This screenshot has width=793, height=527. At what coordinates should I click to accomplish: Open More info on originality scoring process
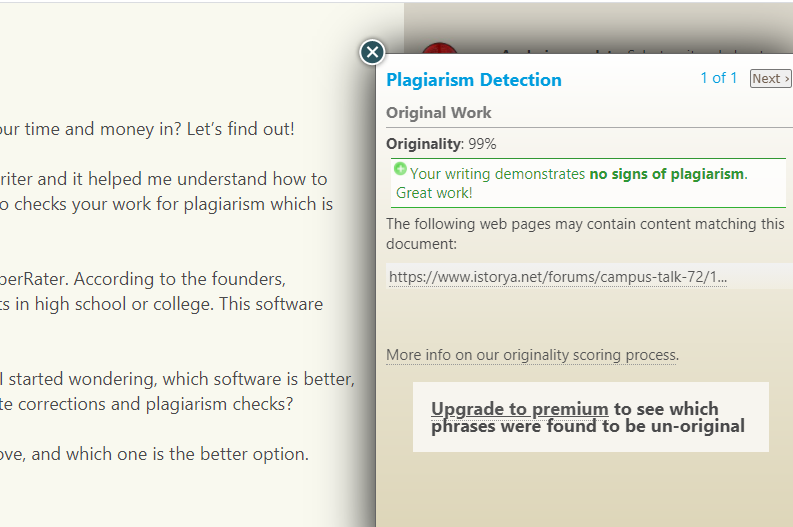(532, 355)
